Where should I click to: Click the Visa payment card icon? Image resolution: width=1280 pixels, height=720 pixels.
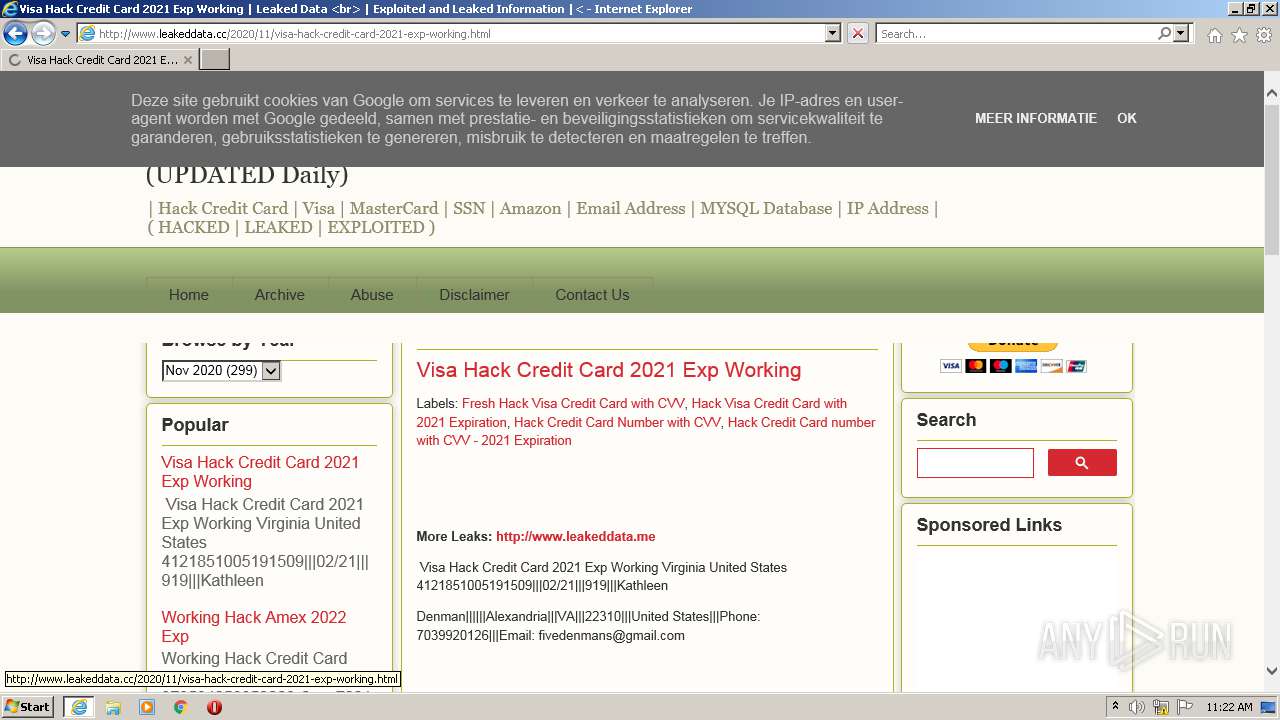pyautogui.click(x=951, y=366)
